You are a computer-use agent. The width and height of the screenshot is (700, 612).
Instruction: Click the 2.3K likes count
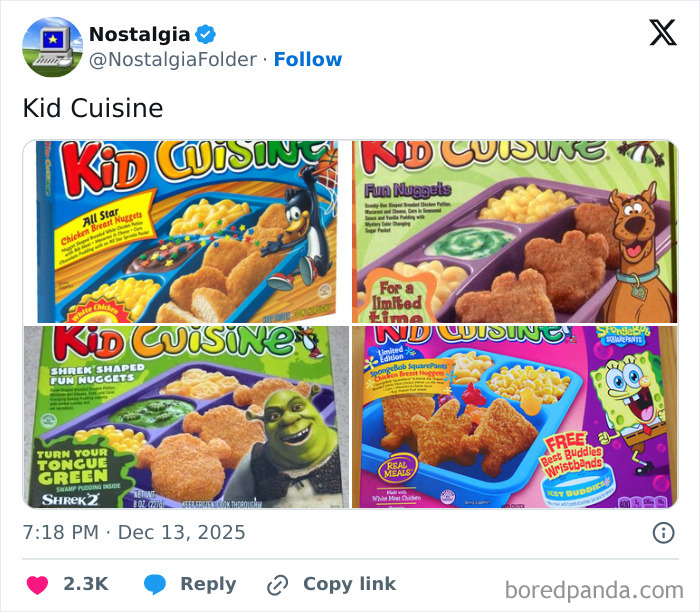(85, 585)
